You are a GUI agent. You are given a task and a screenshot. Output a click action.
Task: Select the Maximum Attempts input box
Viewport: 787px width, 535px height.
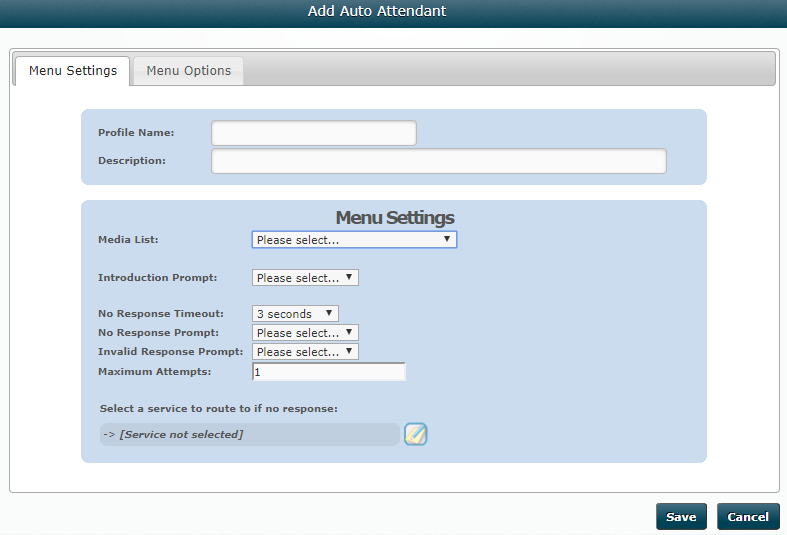click(329, 372)
